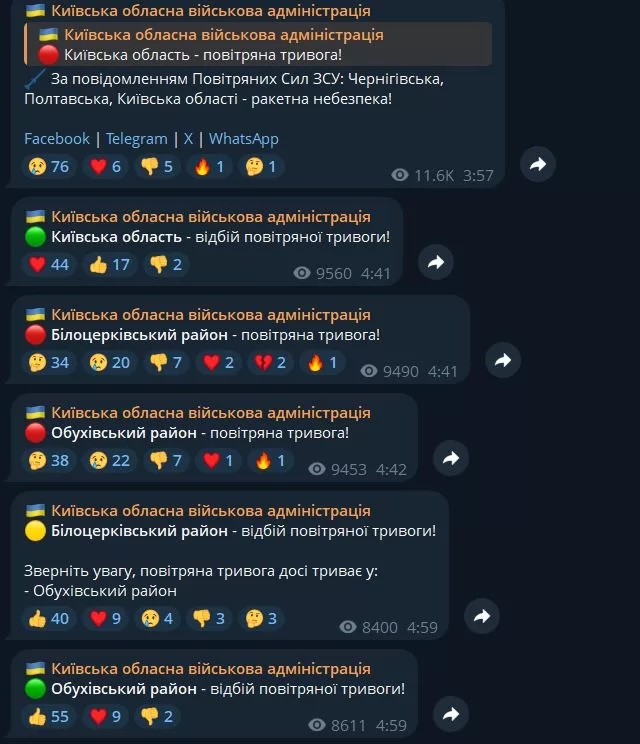
Task: Open the X link in first message
Action: pyautogui.click(x=188, y=139)
